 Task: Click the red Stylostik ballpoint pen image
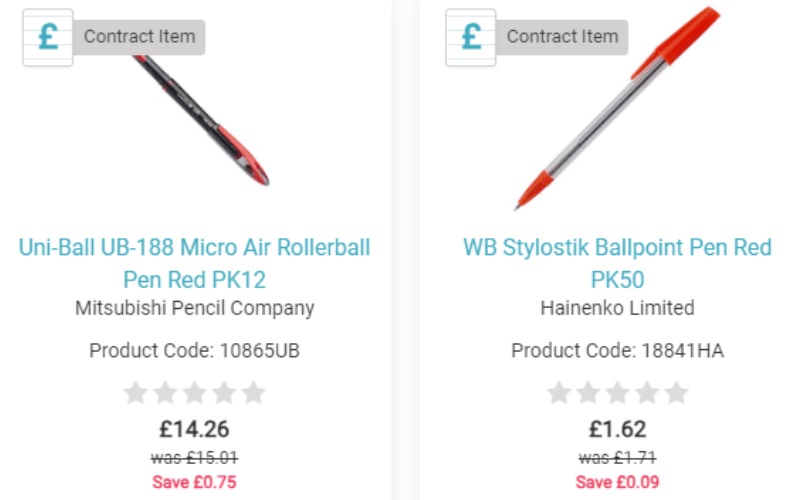617,108
